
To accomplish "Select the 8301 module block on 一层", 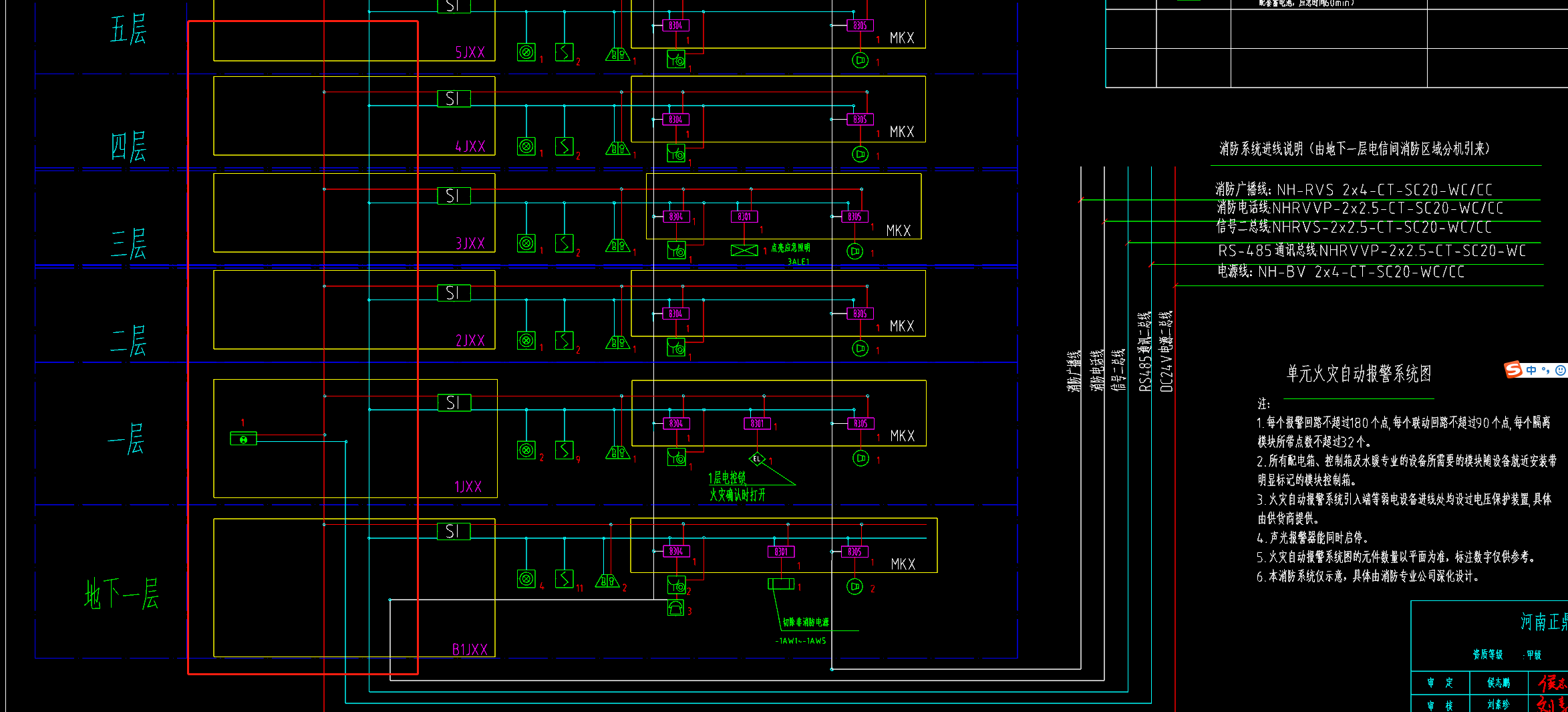I will (x=757, y=423).
